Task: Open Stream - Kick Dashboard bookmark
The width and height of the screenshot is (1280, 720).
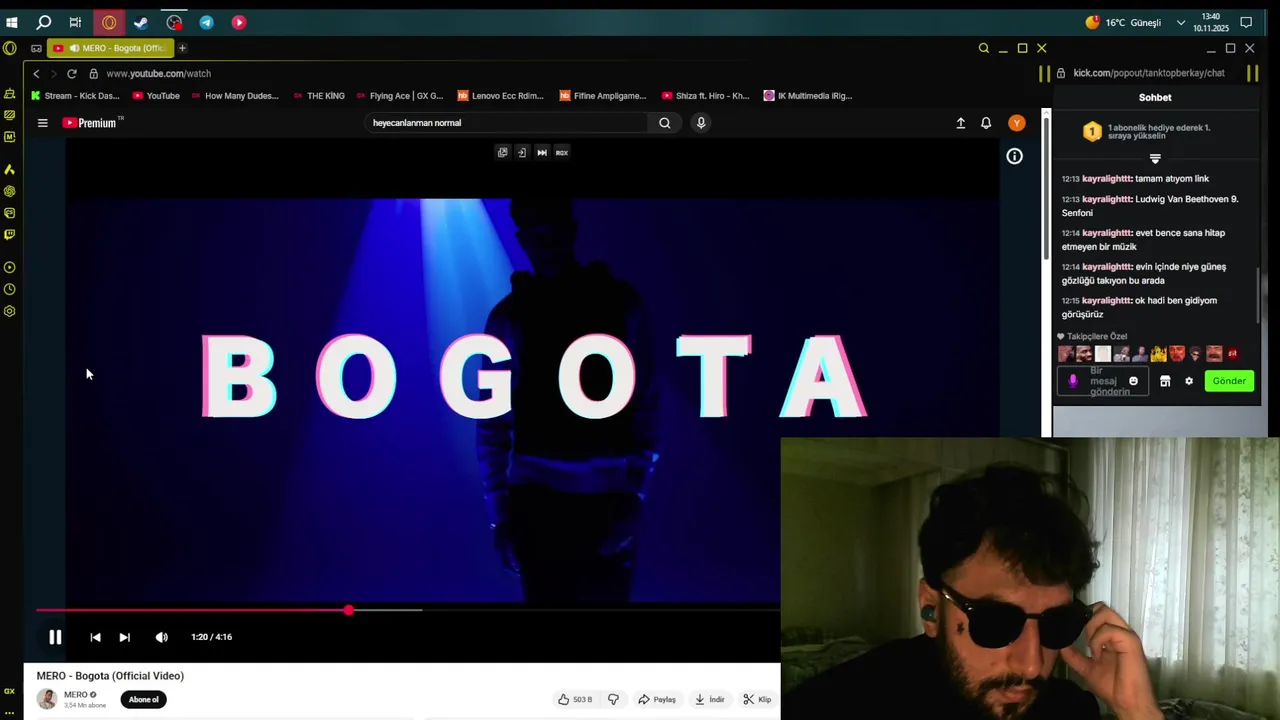Action: coord(75,96)
